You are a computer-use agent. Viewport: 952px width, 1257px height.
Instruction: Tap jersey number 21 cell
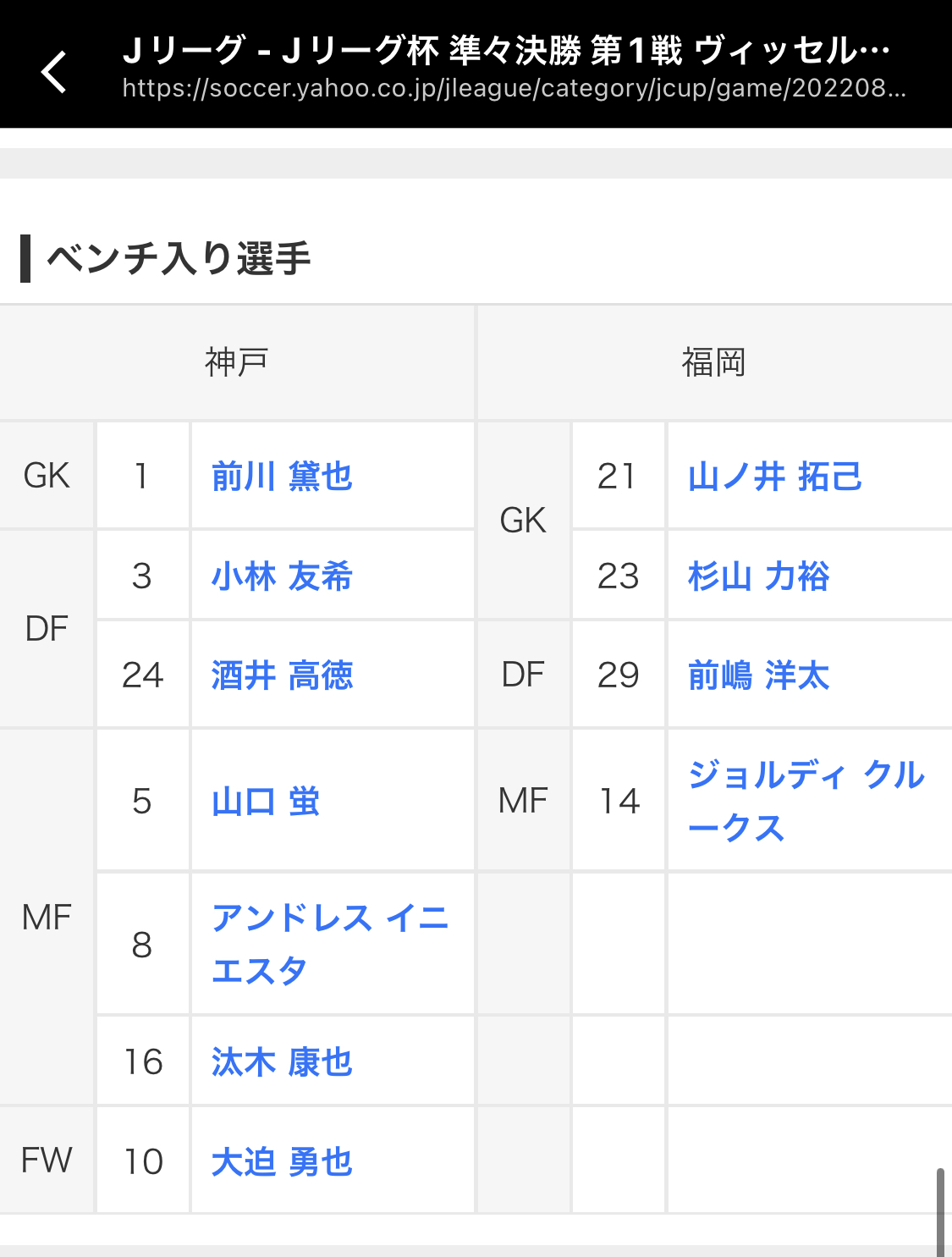click(x=618, y=476)
